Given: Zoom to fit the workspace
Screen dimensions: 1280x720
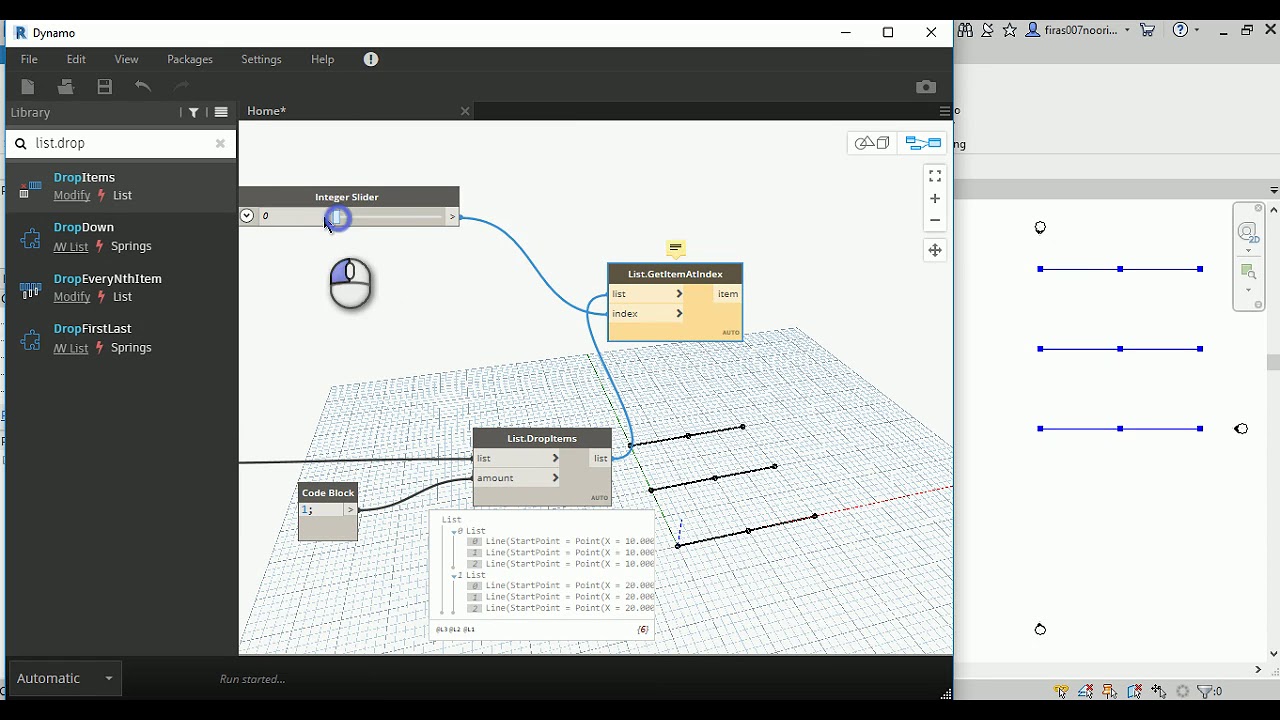Looking at the screenshot, I should (935, 176).
